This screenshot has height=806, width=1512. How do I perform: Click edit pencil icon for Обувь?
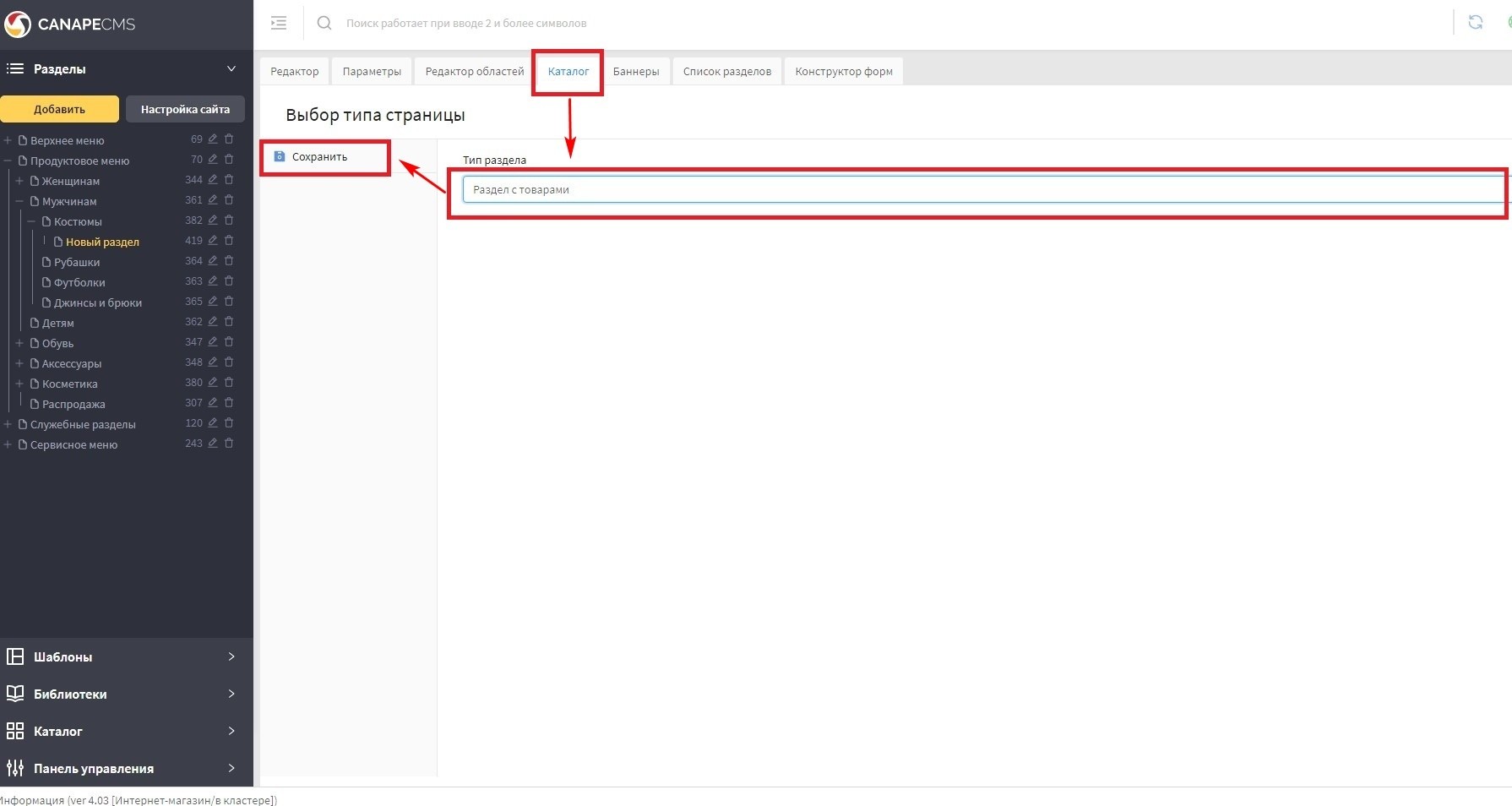(x=213, y=342)
